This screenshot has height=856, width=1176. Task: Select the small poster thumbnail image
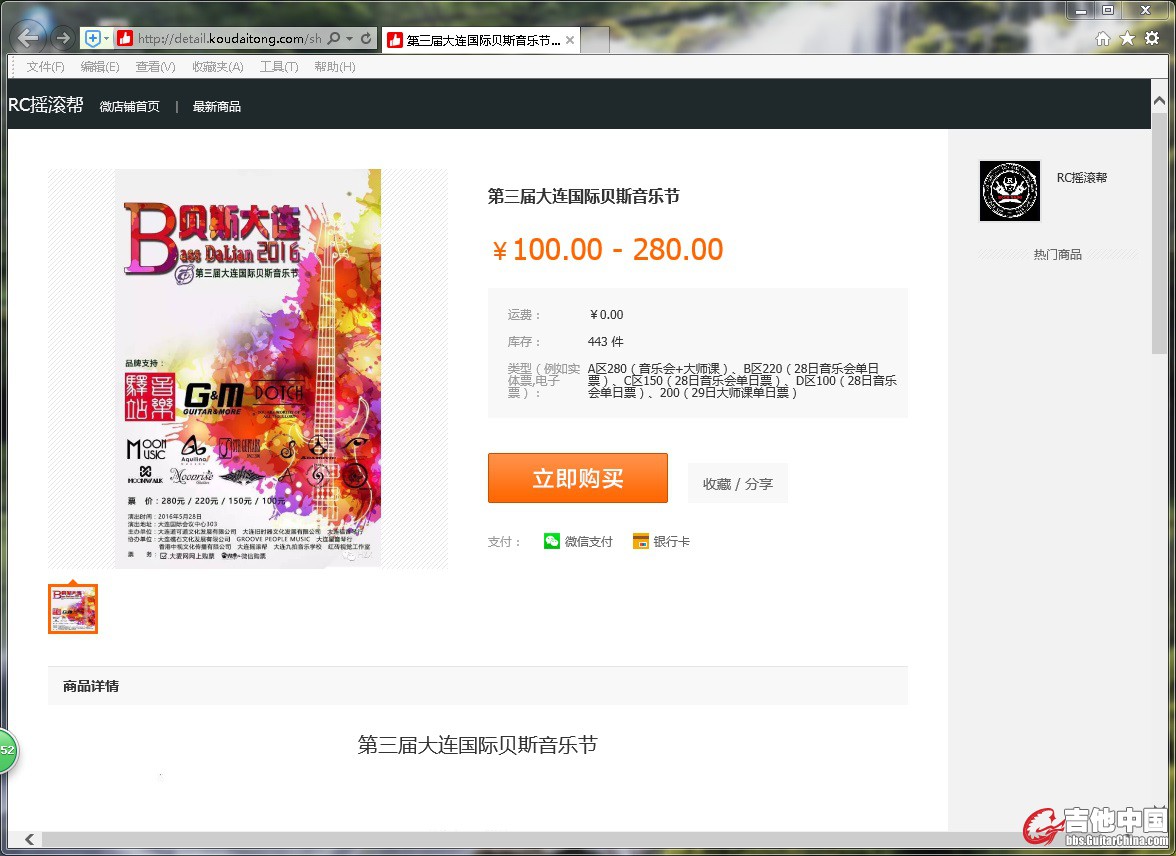click(73, 609)
